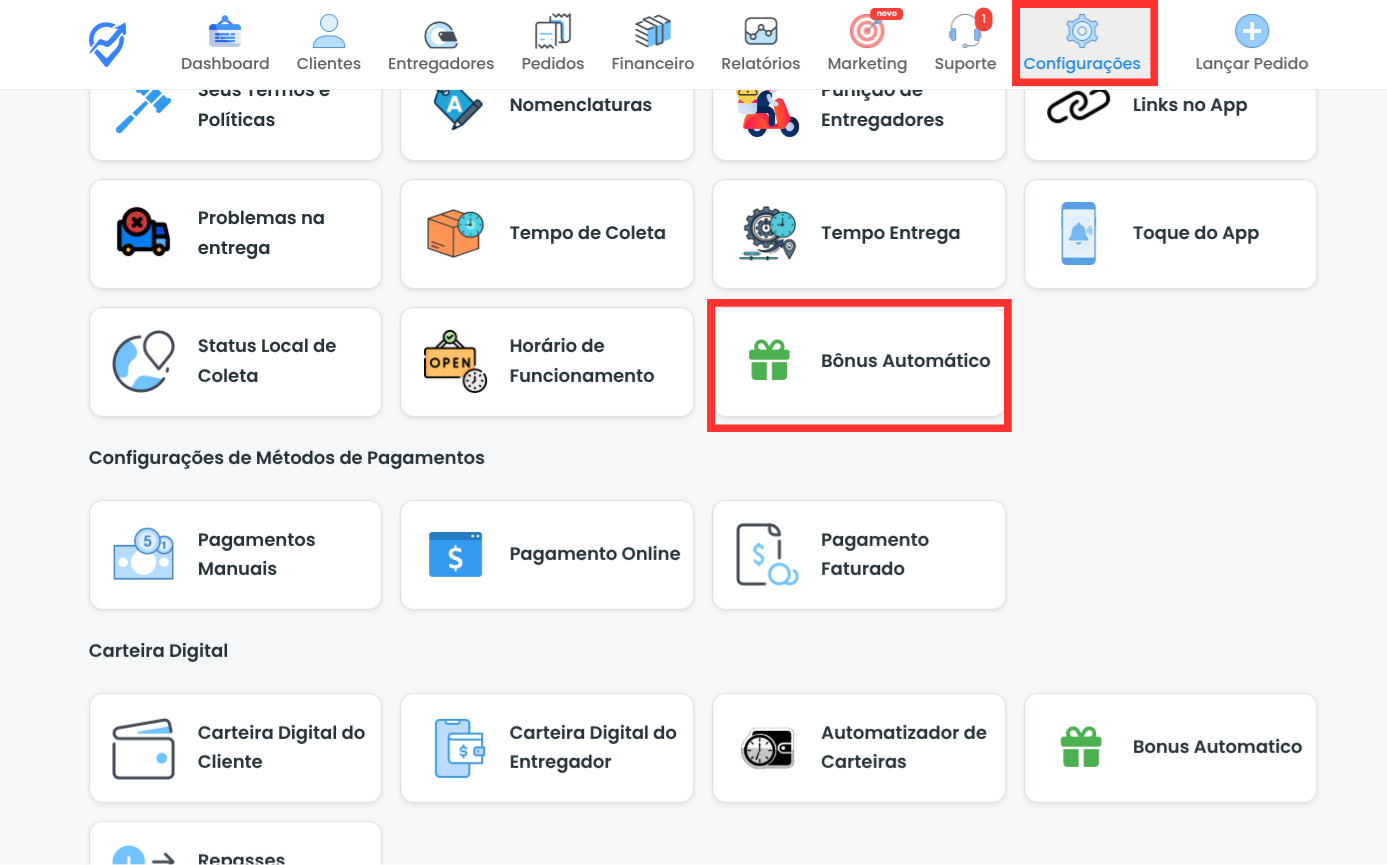Open Horário de Funcionamento card
This screenshot has height=865, width=1387.
[x=546, y=361]
